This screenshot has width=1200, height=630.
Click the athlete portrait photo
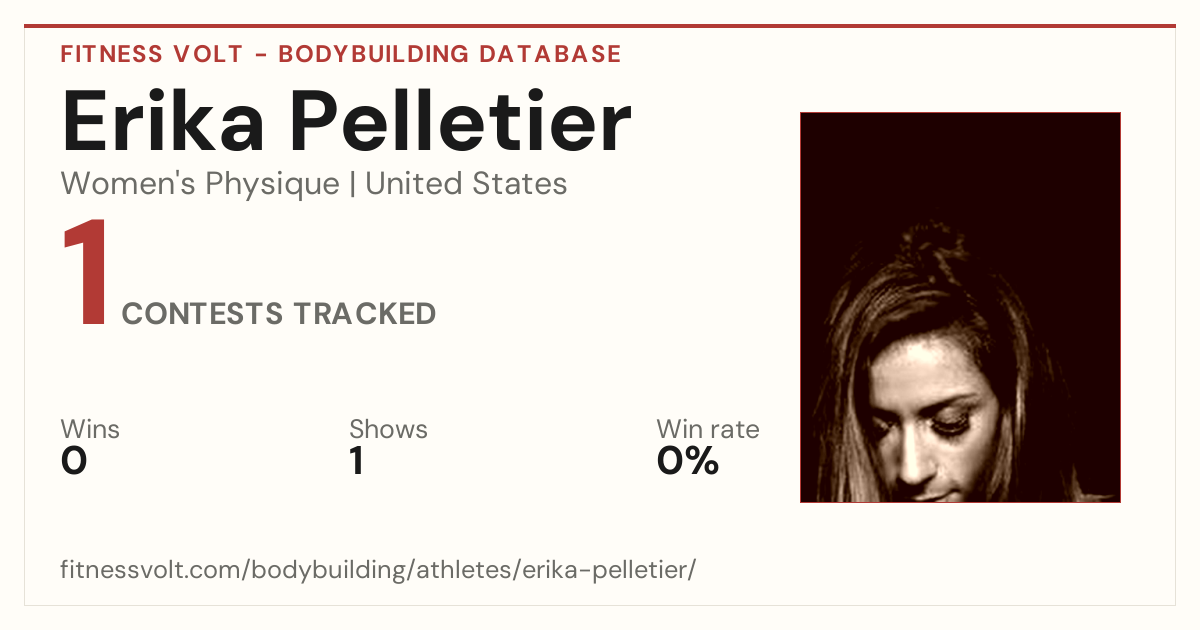click(960, 307)
